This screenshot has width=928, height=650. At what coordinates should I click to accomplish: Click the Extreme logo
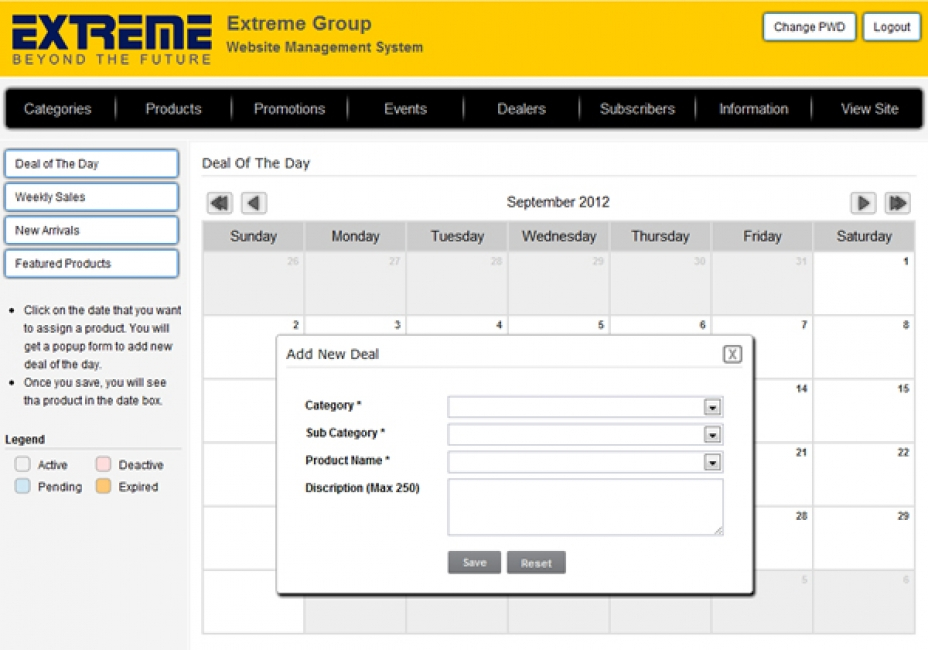[112, 40]
